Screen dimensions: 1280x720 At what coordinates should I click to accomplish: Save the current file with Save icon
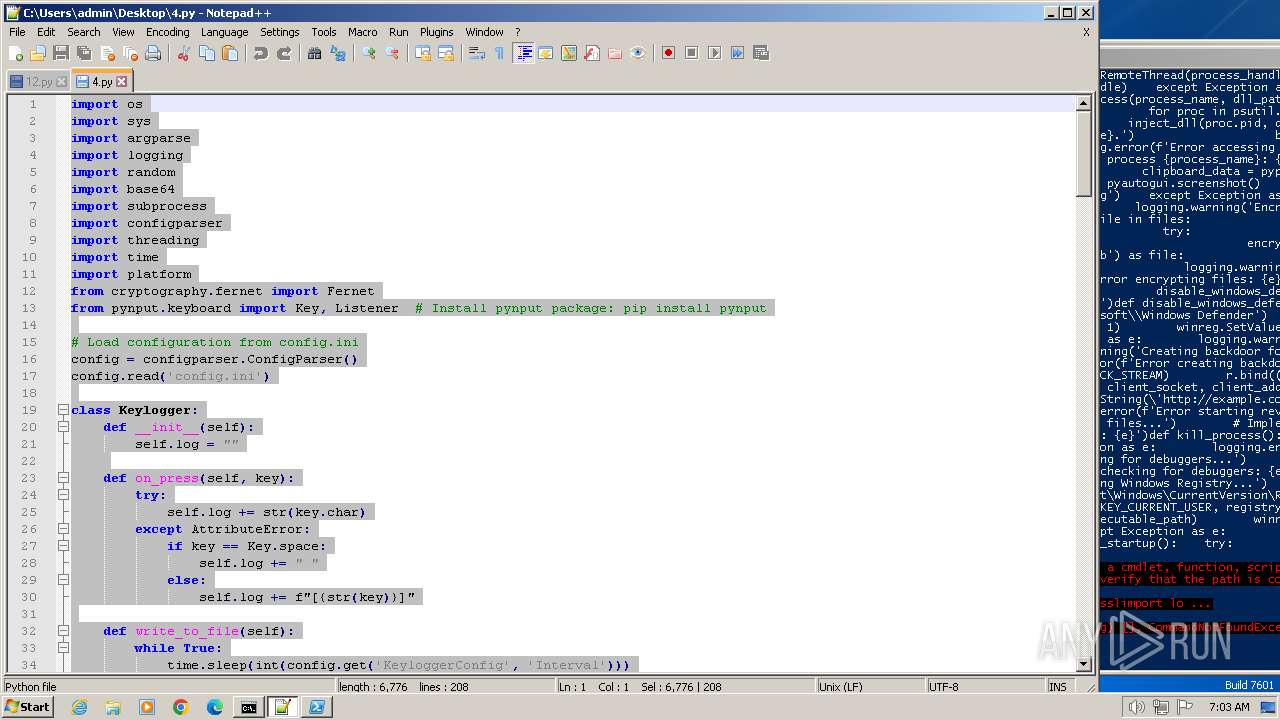pos(61,53)
